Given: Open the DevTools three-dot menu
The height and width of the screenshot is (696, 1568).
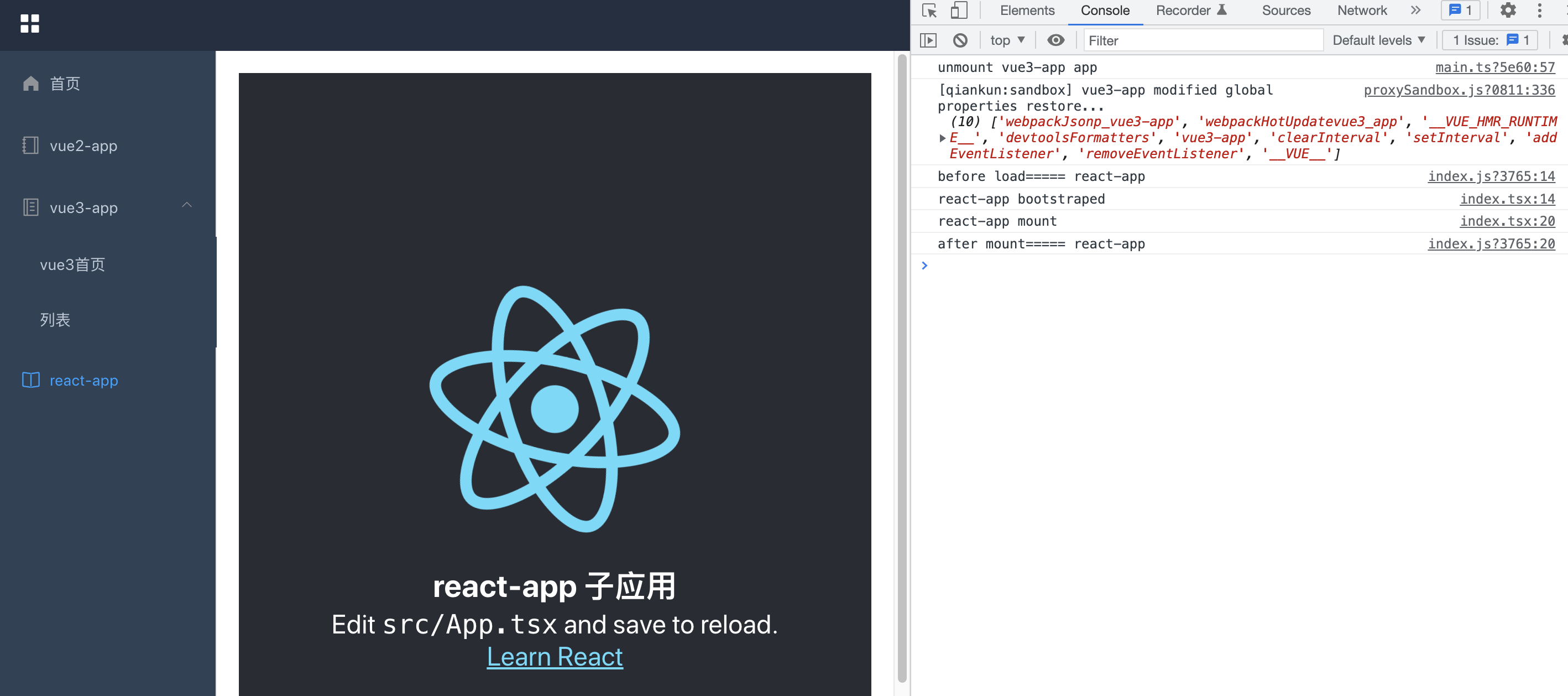Looking at the screenshot, I should tap(1539, 11).
